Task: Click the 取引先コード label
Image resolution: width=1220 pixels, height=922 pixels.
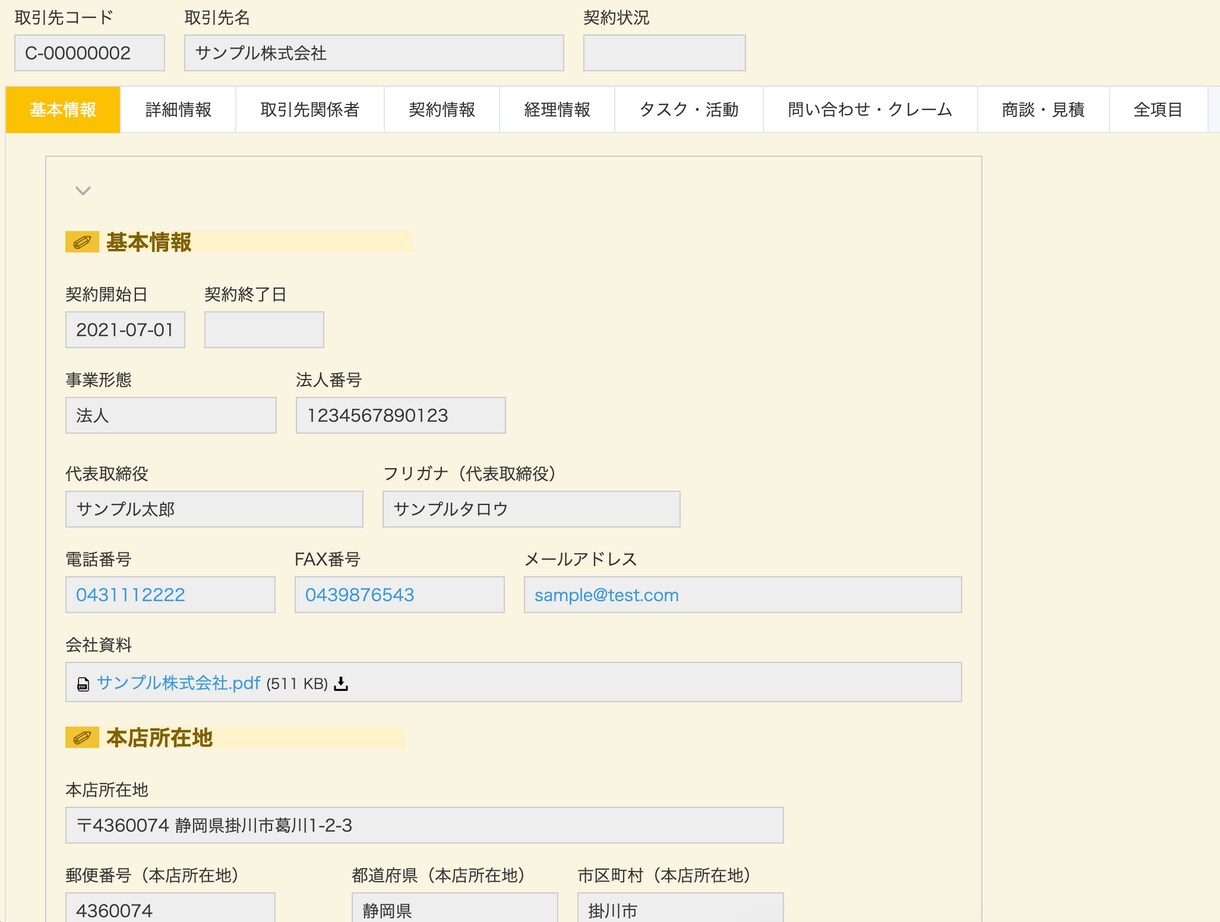Action: point(64,18)
